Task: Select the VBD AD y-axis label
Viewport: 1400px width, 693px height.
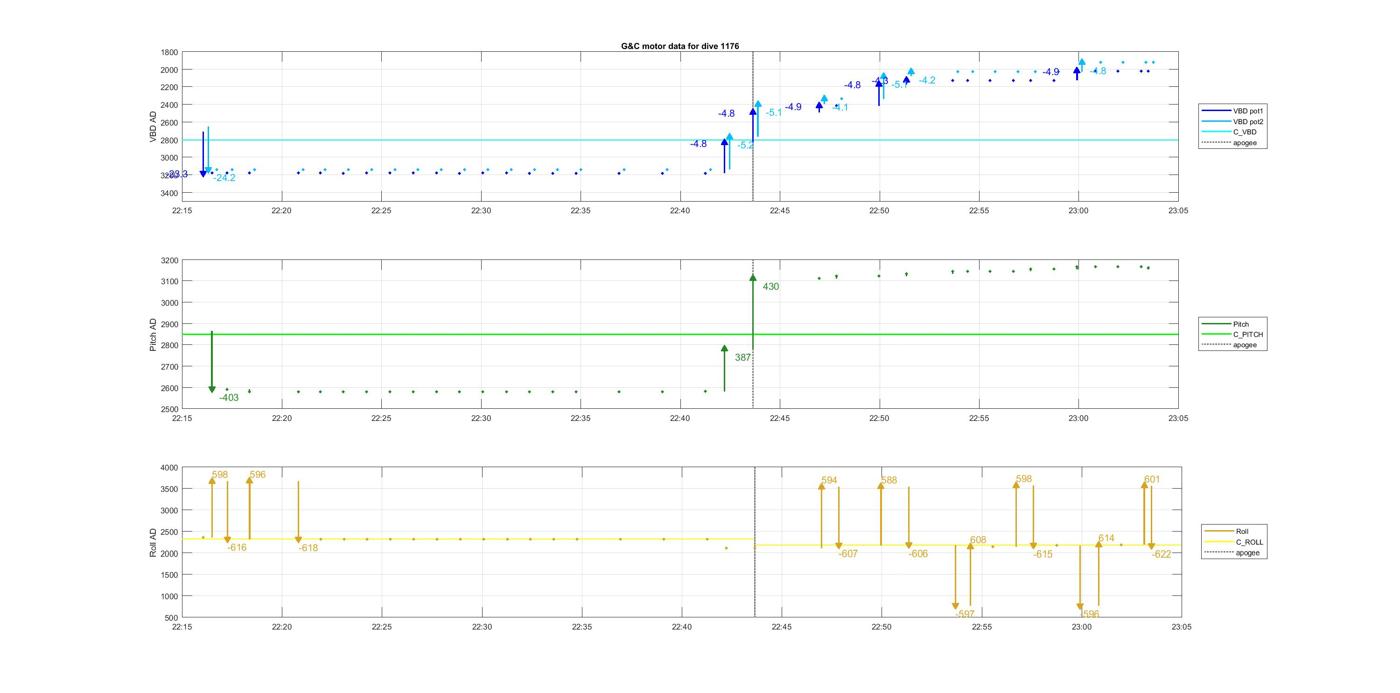Action: point(153,127)
